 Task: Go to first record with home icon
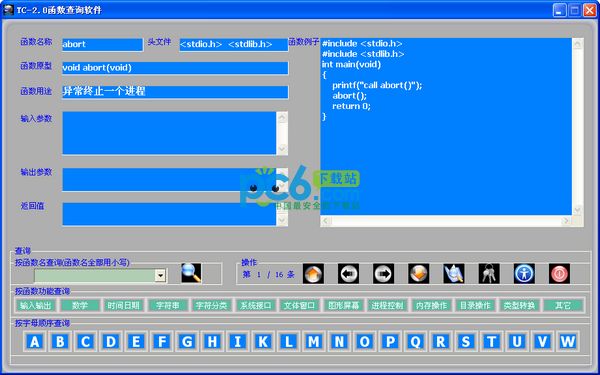coord(313,274)
